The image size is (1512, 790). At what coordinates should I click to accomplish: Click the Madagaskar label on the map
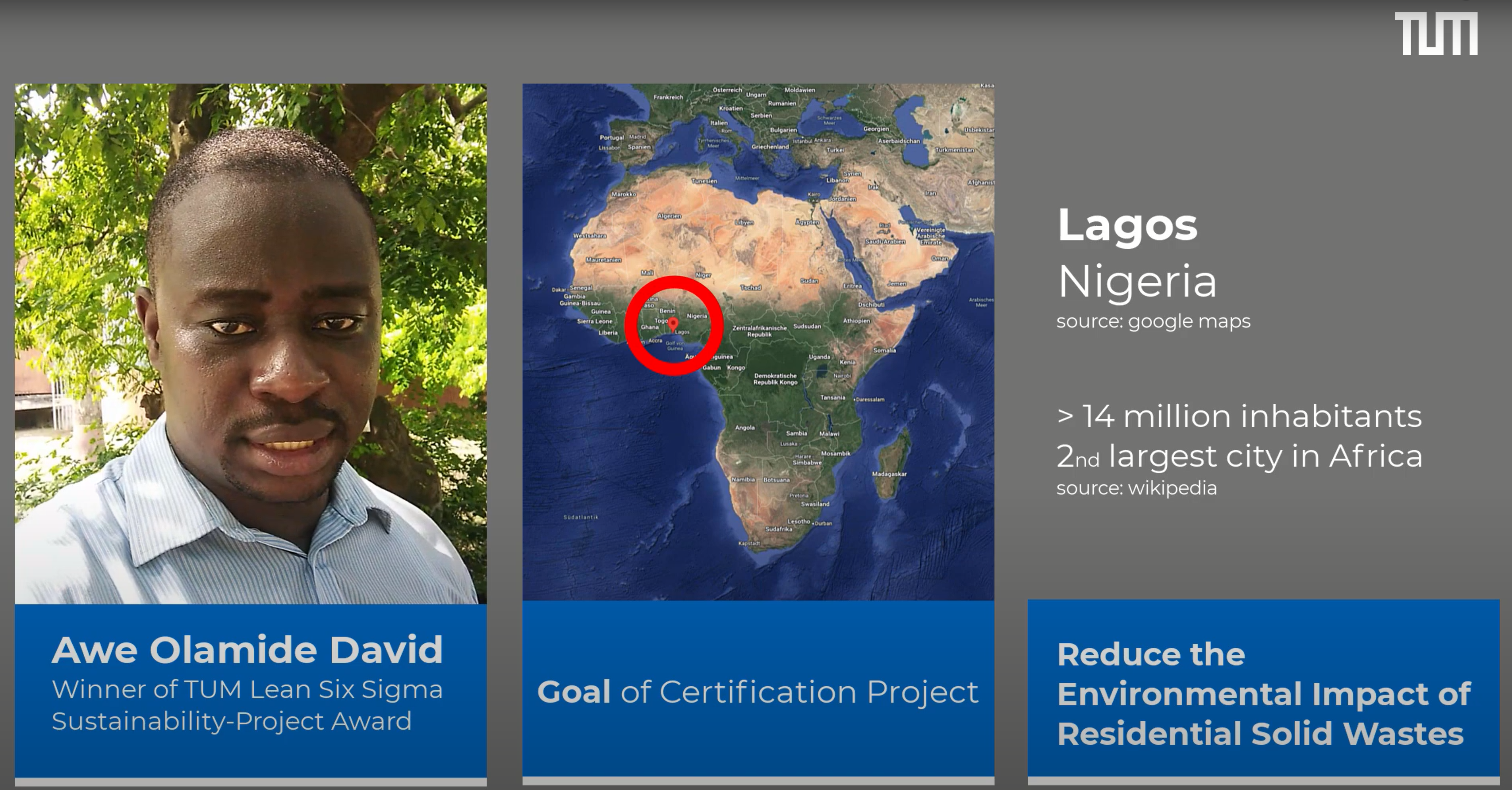tap(889, 474)
